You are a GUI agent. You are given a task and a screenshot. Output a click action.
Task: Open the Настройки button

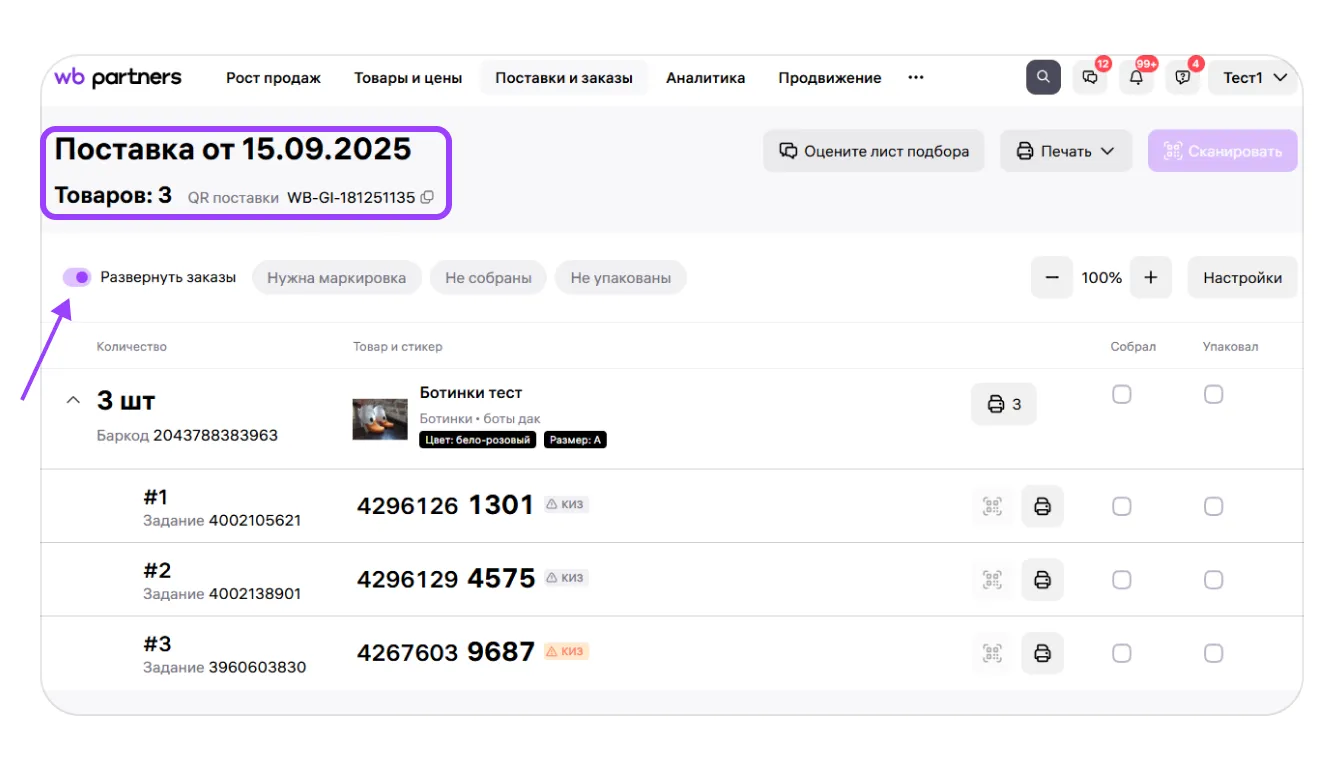point(1242,278)
